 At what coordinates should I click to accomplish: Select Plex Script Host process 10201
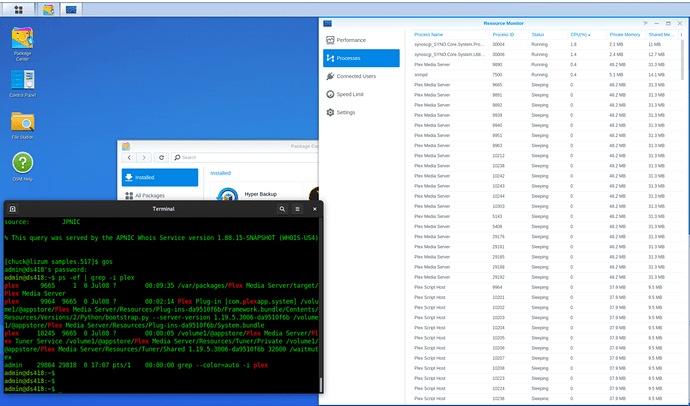coord(546,297)
